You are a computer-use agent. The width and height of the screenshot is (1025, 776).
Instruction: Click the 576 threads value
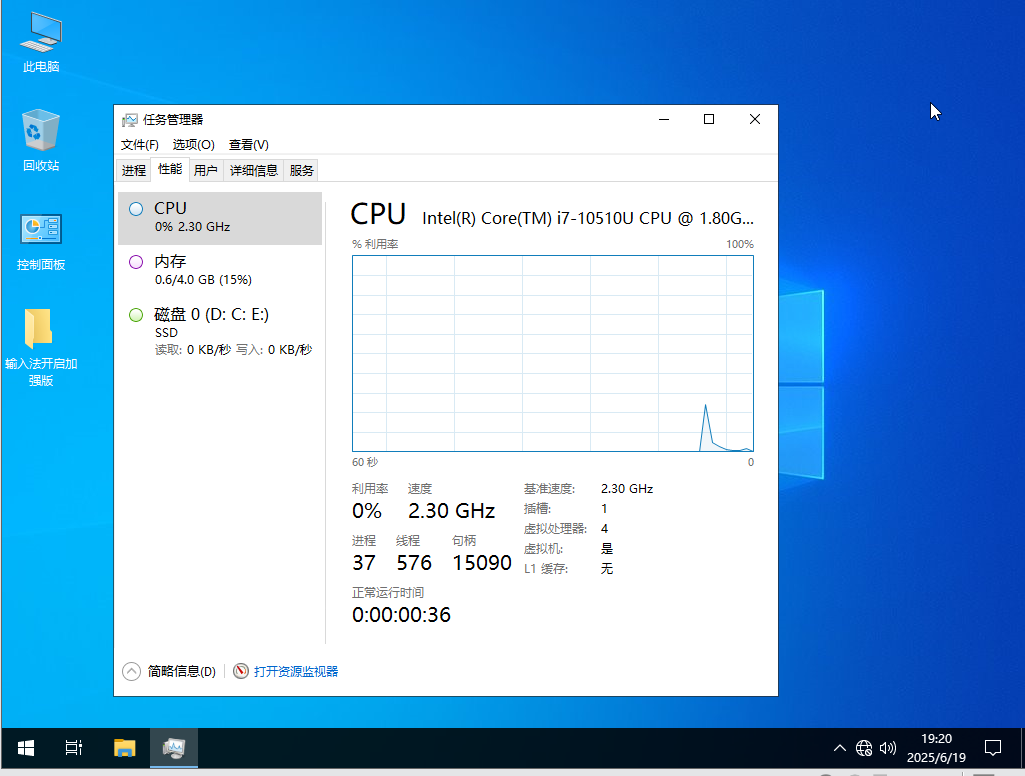pyautogui.click(x=414, y=563)
